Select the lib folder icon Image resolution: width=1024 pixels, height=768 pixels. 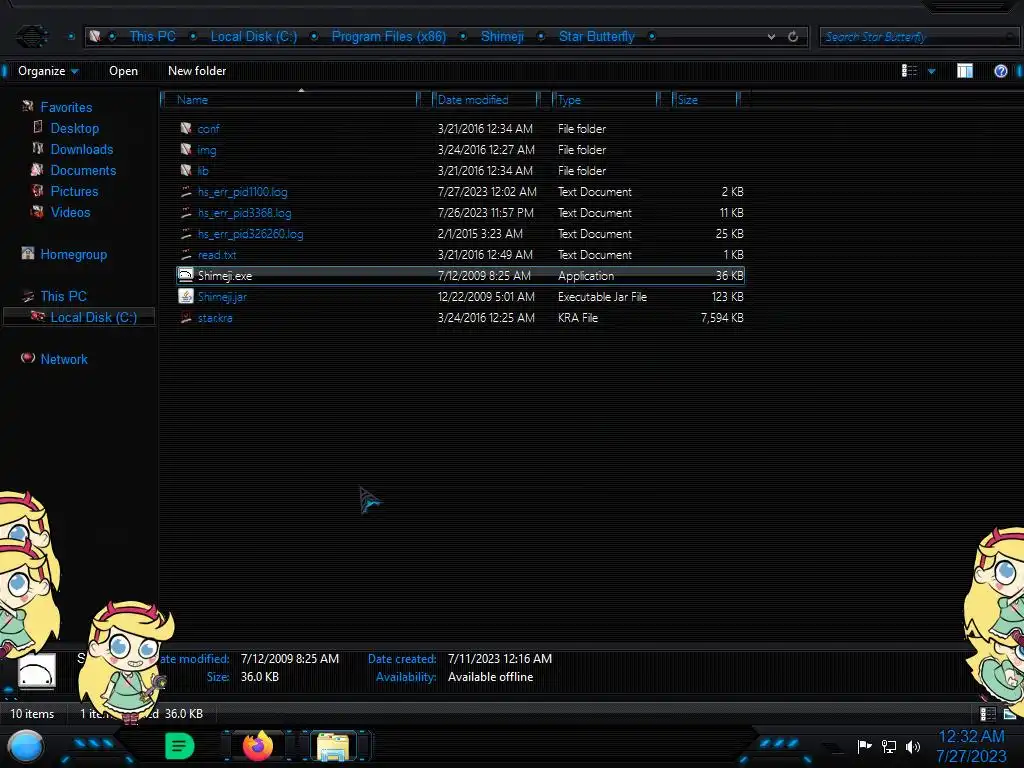point(186,170)
